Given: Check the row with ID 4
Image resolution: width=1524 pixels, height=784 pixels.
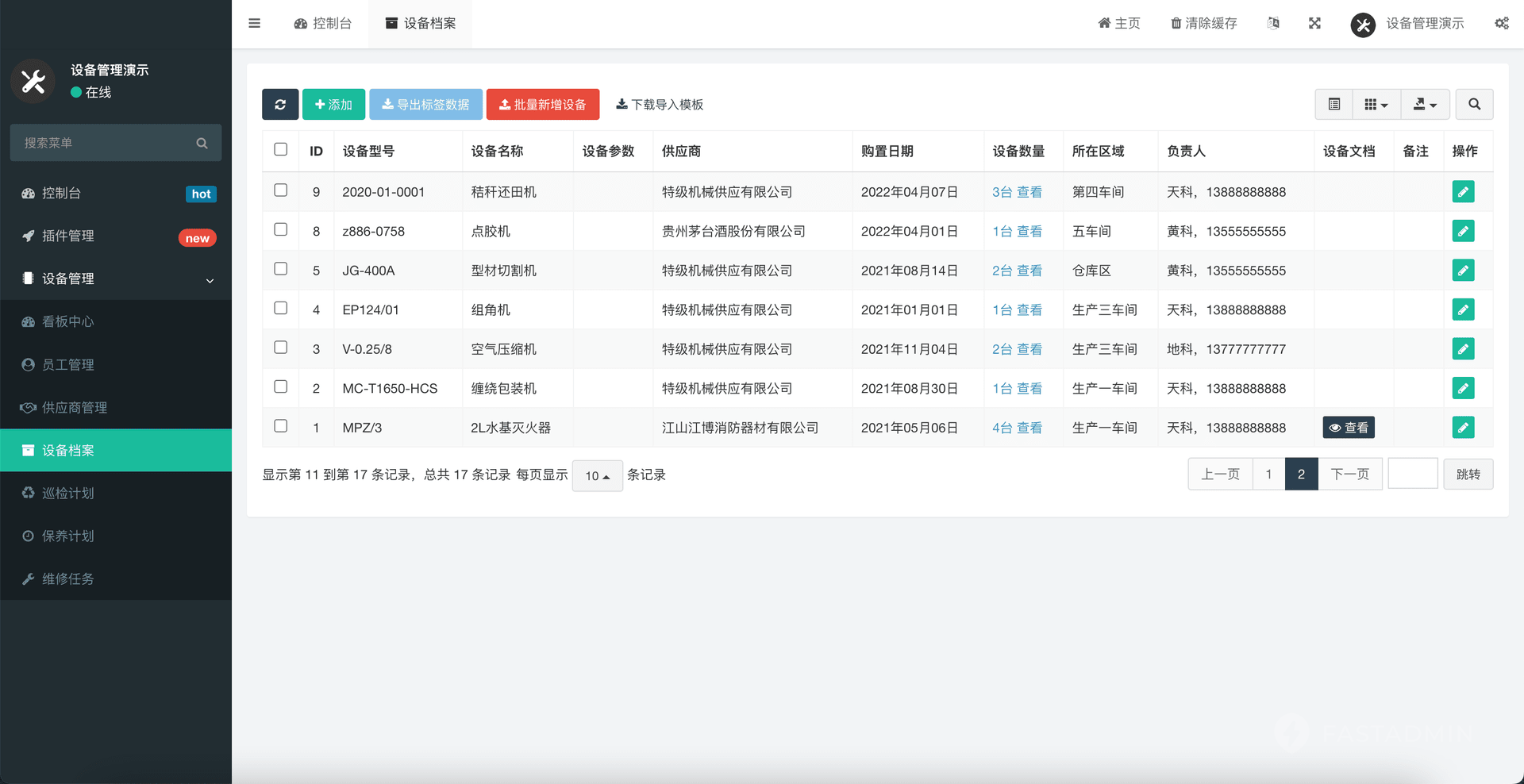Looking at the screenshot, I should [280, 308].
